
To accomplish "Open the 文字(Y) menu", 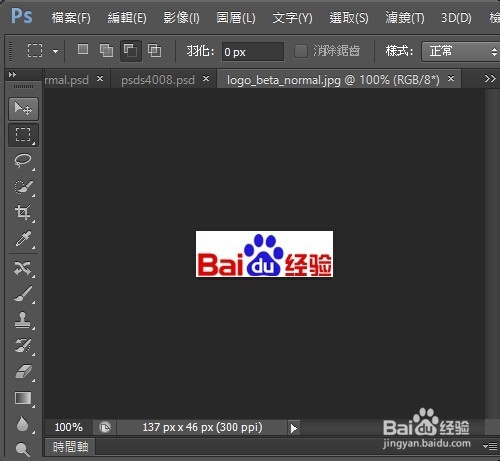I will pyautogui.click(x=292, y=17).
